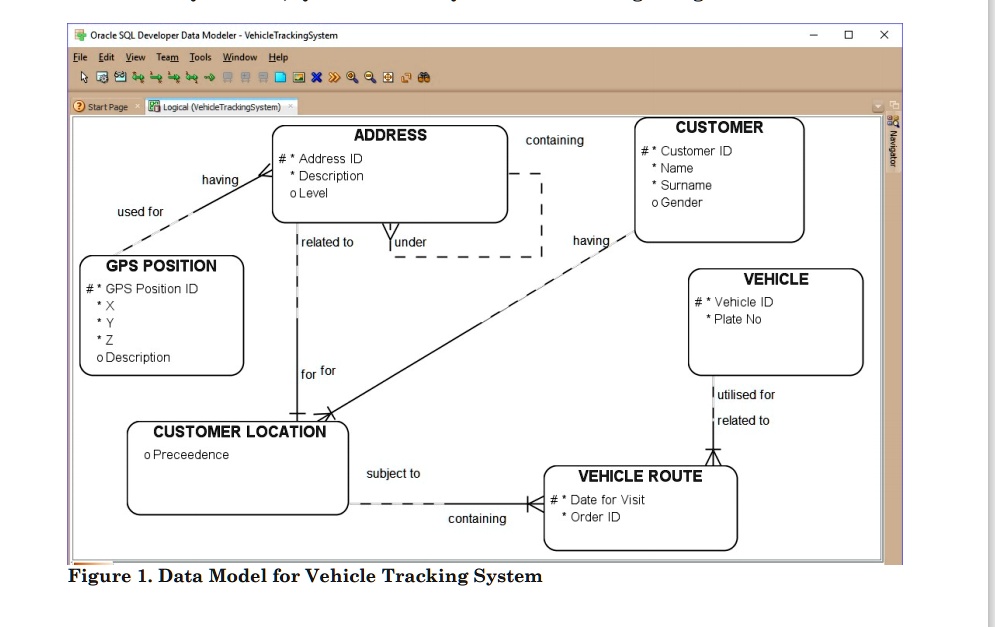Click the Zoom In magnifier icon
The image size is (995, 627).
[x=352, y=77]
